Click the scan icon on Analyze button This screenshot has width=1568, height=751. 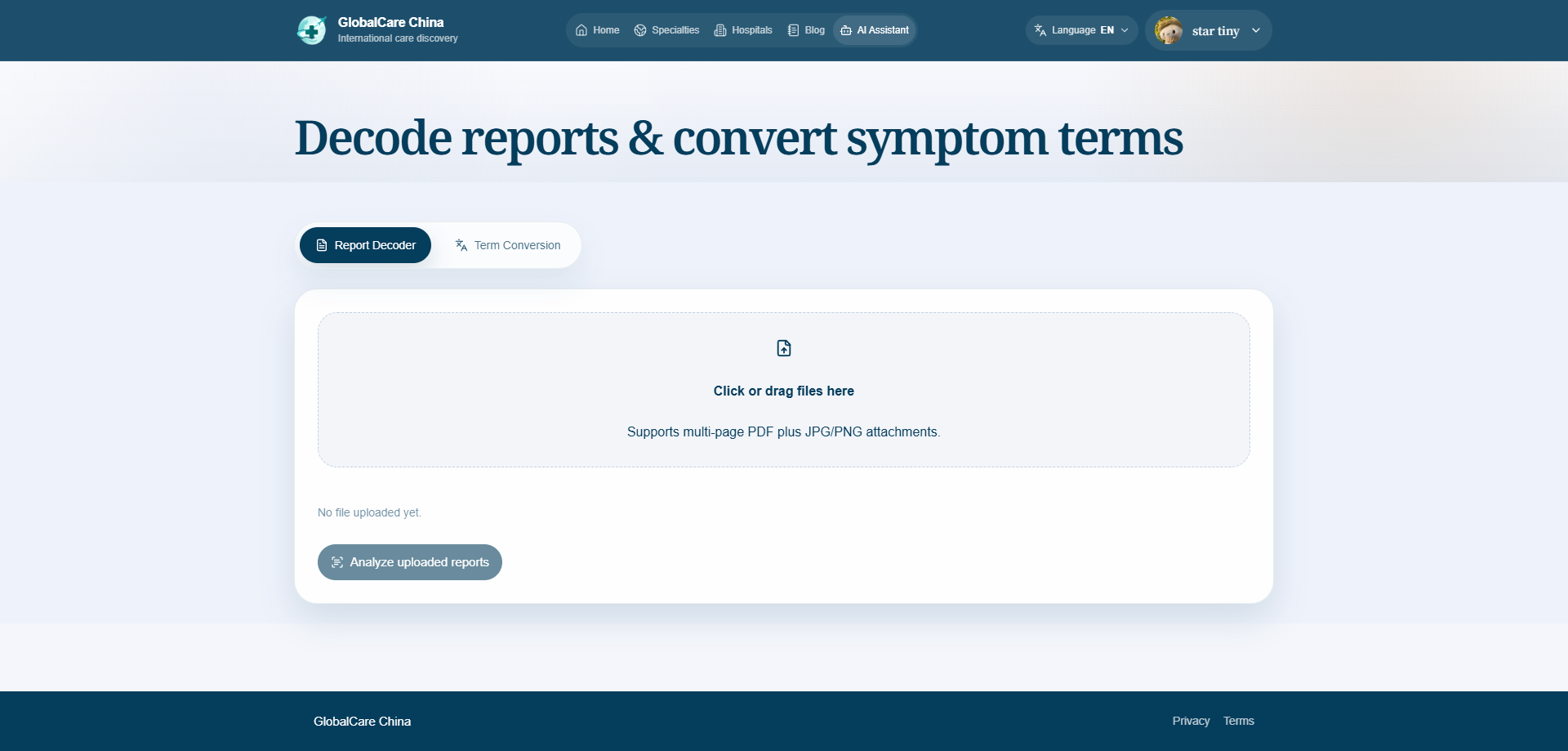click(337, 562)
